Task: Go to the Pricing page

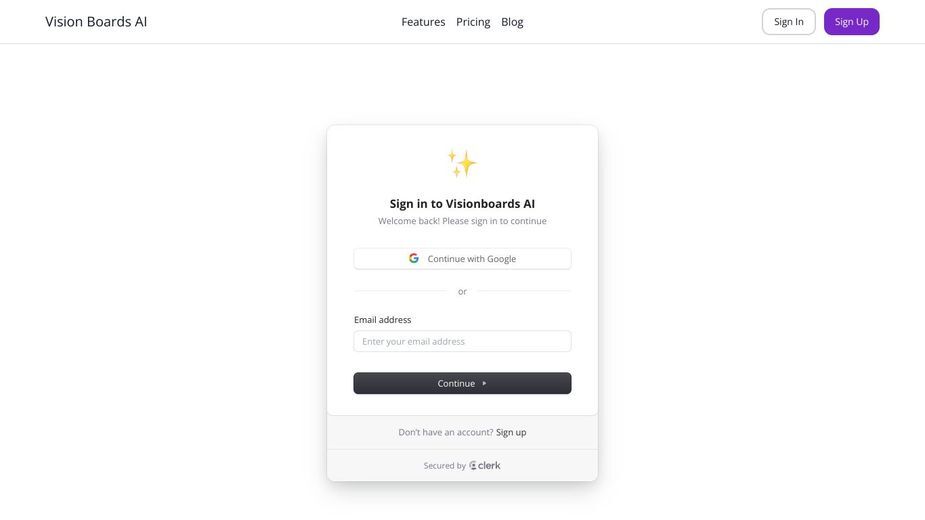Action: (x=473, y=22)
